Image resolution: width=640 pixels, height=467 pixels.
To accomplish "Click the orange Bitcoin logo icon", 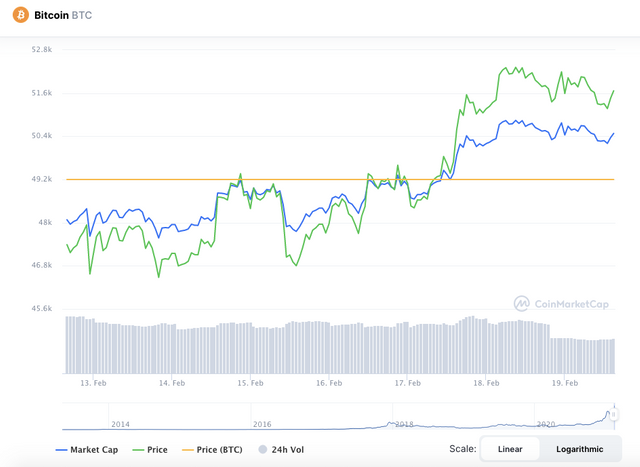I will [20, 15].
